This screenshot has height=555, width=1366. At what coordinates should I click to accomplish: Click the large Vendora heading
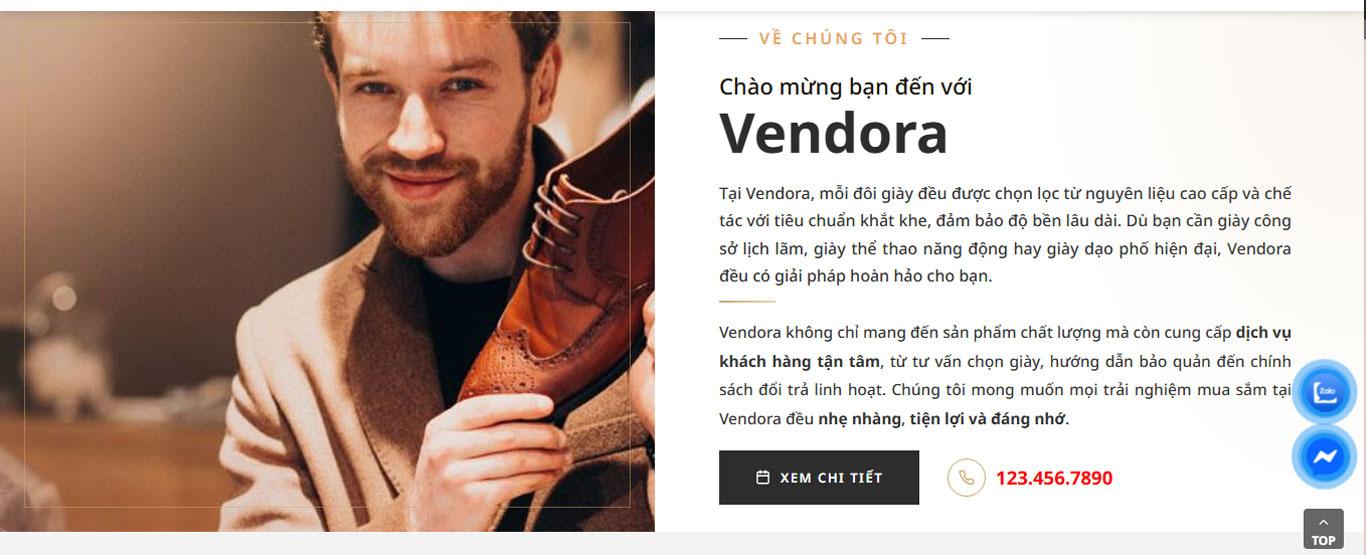click(833, 133)
